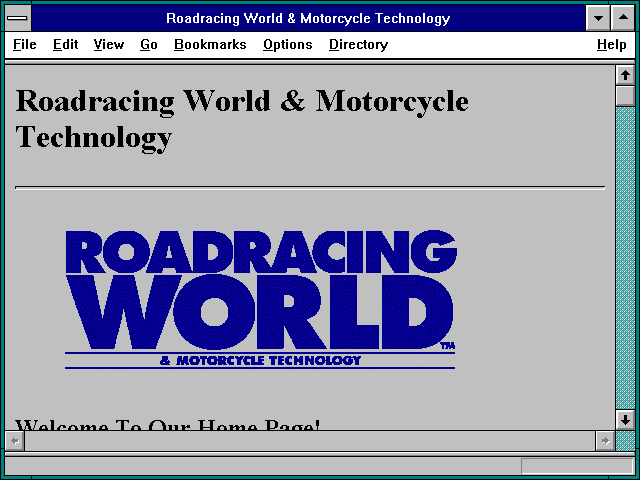
Task: Open the window control menu box
Action: (18, 18)
